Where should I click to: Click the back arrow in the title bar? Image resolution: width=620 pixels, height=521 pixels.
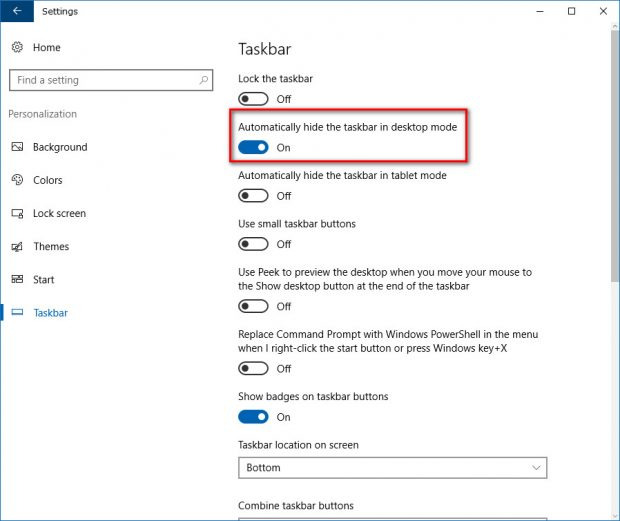point(17,11)
